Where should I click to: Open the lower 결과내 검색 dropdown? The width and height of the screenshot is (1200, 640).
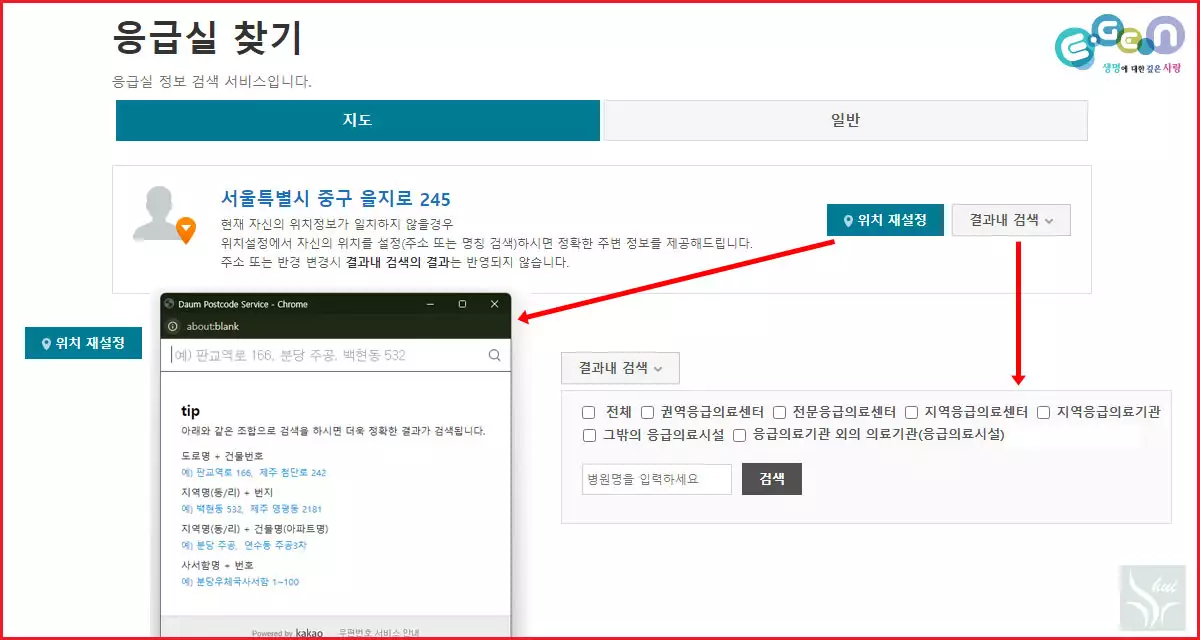pyautogui.click(x=619, y=368)
